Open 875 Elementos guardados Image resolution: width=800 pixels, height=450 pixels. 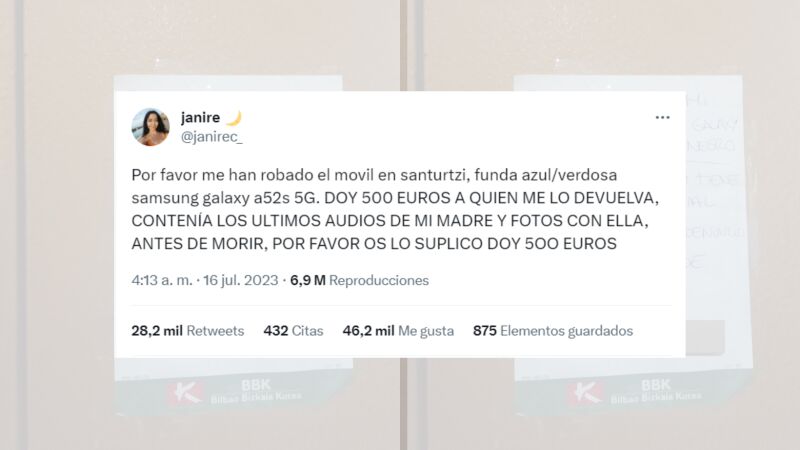[x=553, y=331]
